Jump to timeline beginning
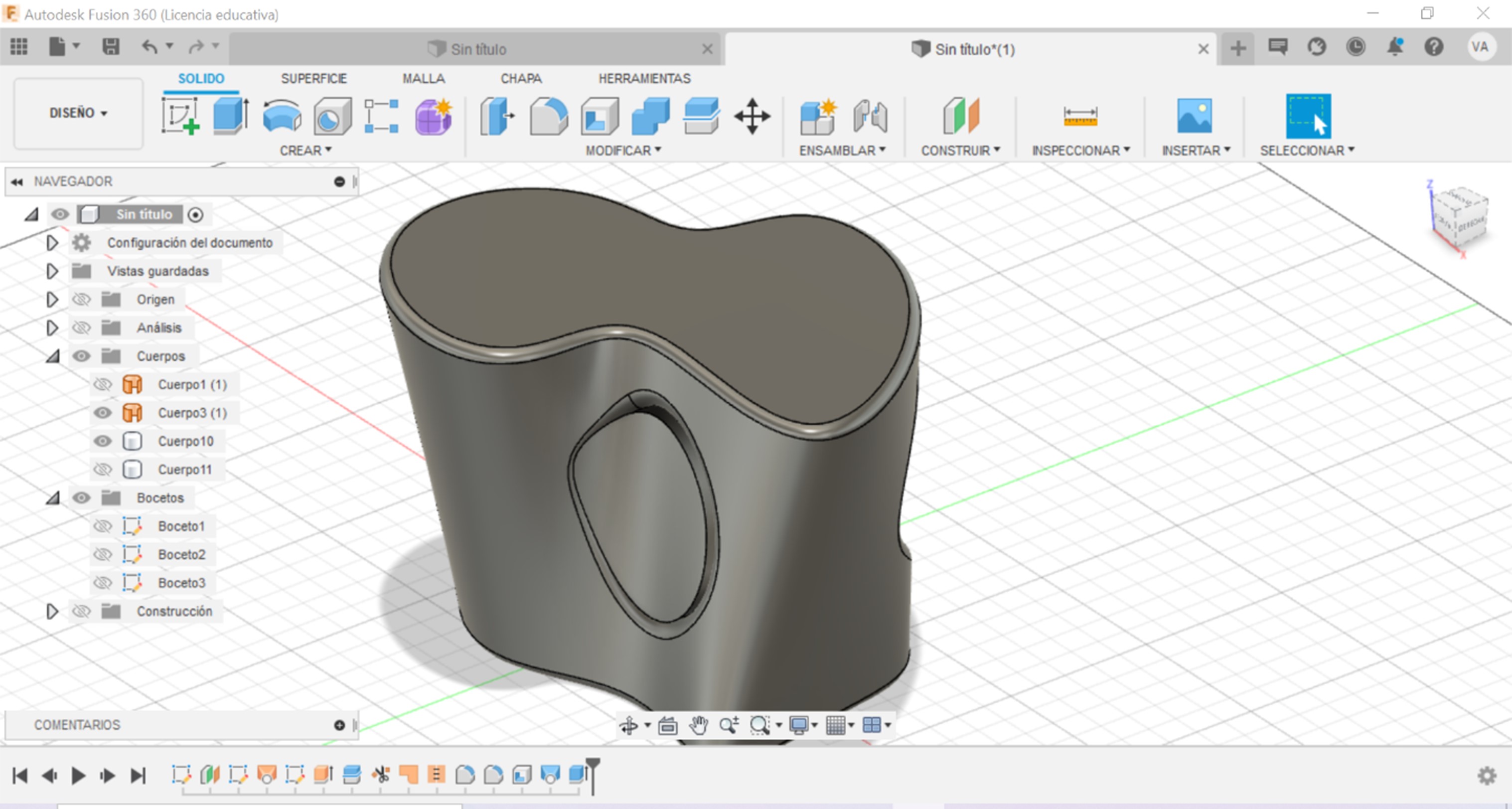Screen dimensions: 1512x809 (20, 776)
